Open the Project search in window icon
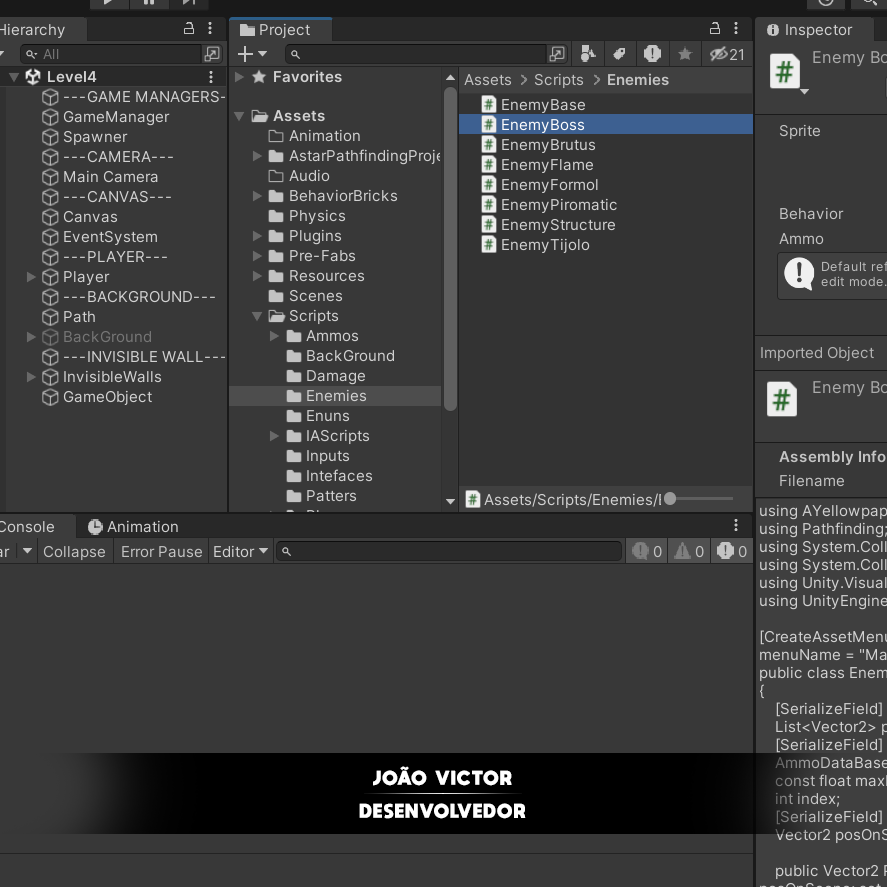 pos(557,54)
